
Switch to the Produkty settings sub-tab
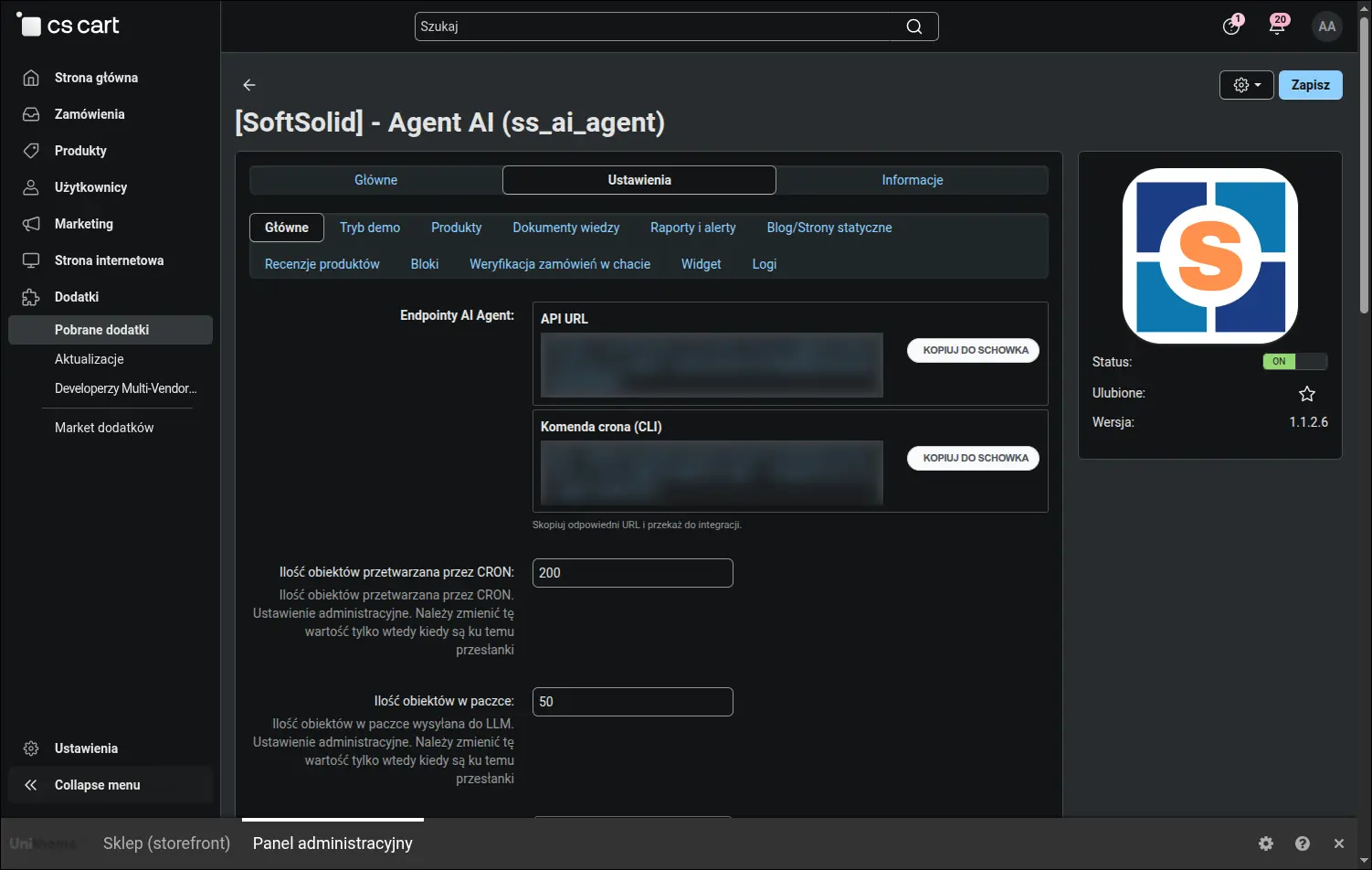coord(457,228)
